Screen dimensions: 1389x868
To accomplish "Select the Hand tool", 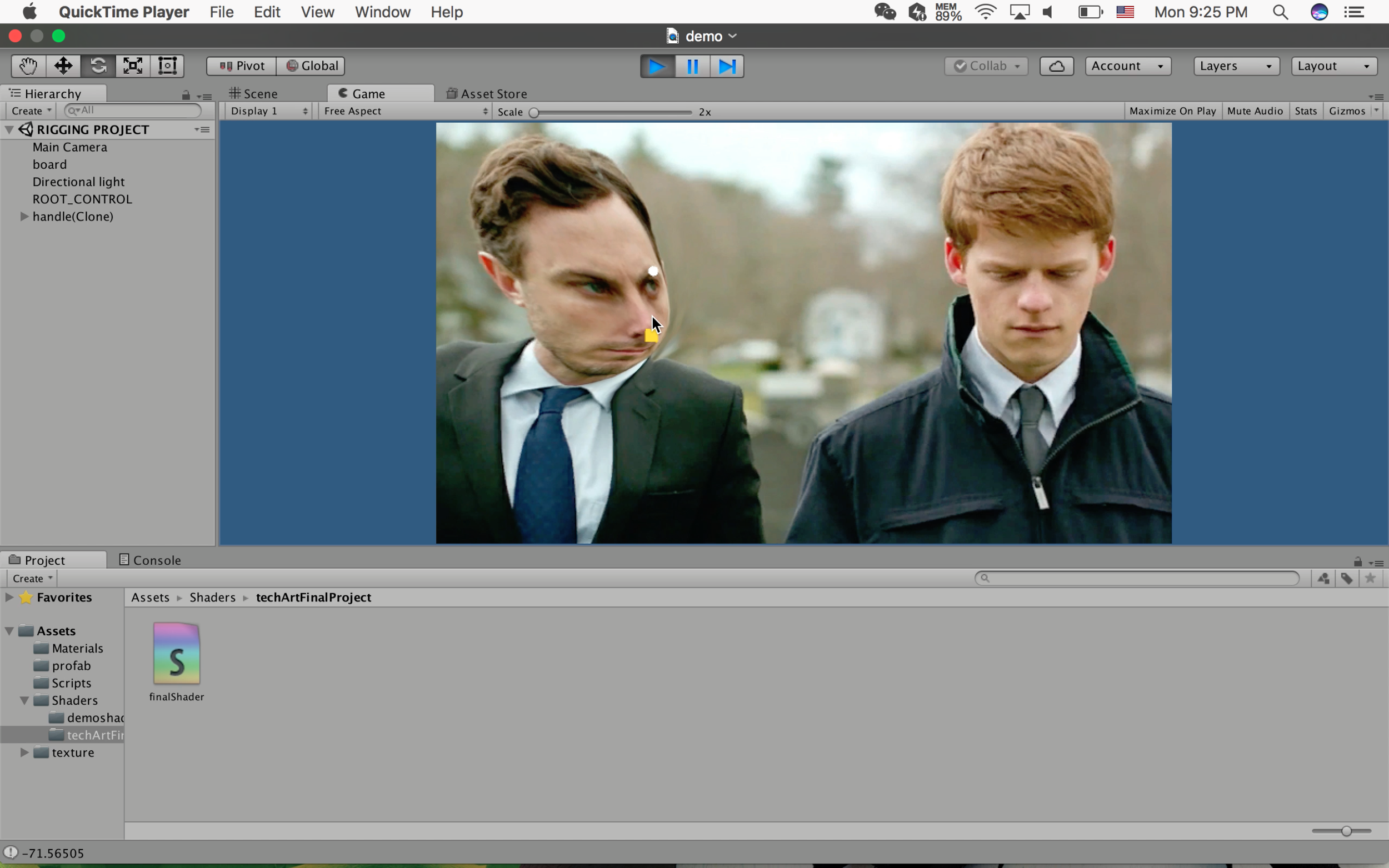I will (x=28, y=66).
